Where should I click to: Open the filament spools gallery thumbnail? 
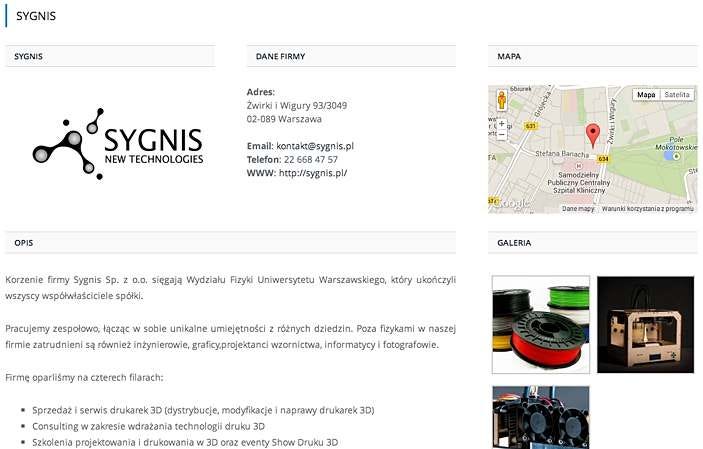click(x=541, y=325)
